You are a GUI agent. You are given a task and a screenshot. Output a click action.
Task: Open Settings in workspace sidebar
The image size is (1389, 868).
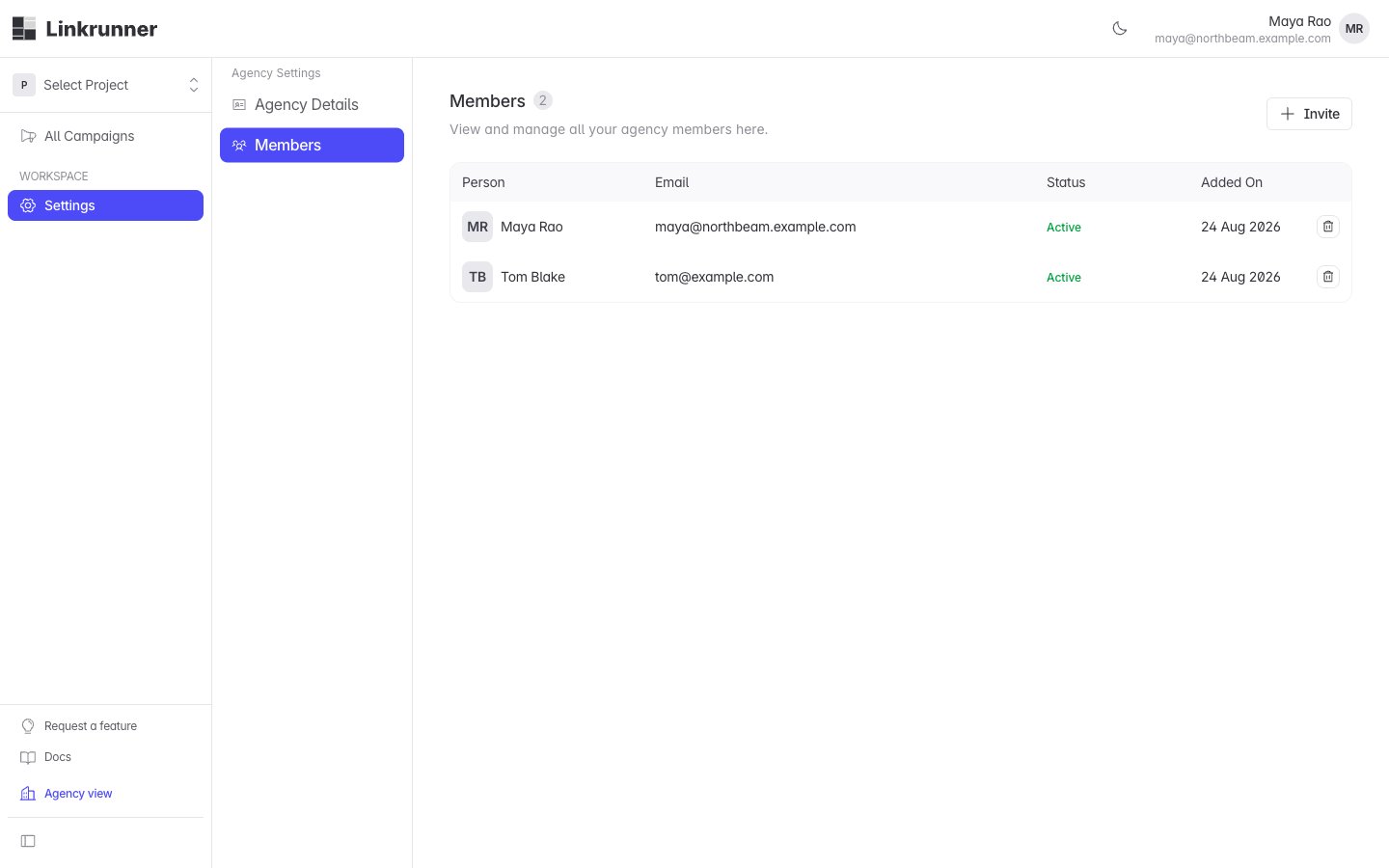pyautogui.click(x=106, y=205)
